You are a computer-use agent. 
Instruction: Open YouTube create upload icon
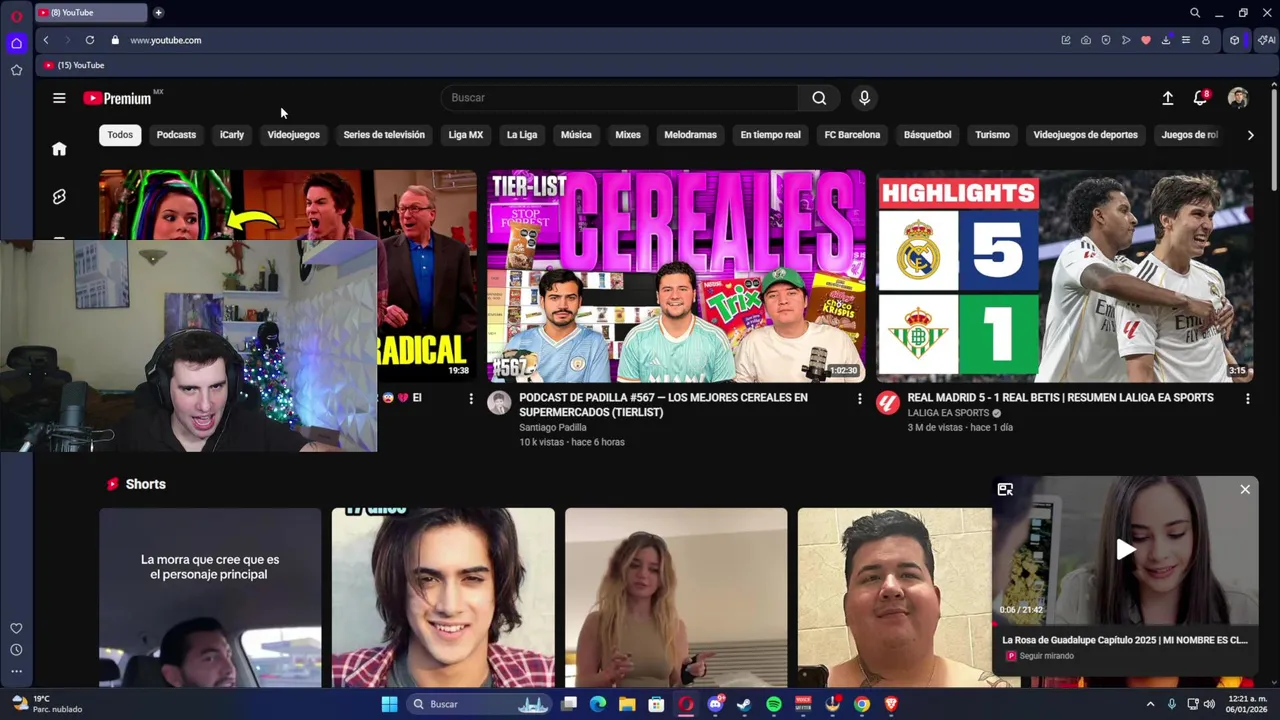[1168, 98]
